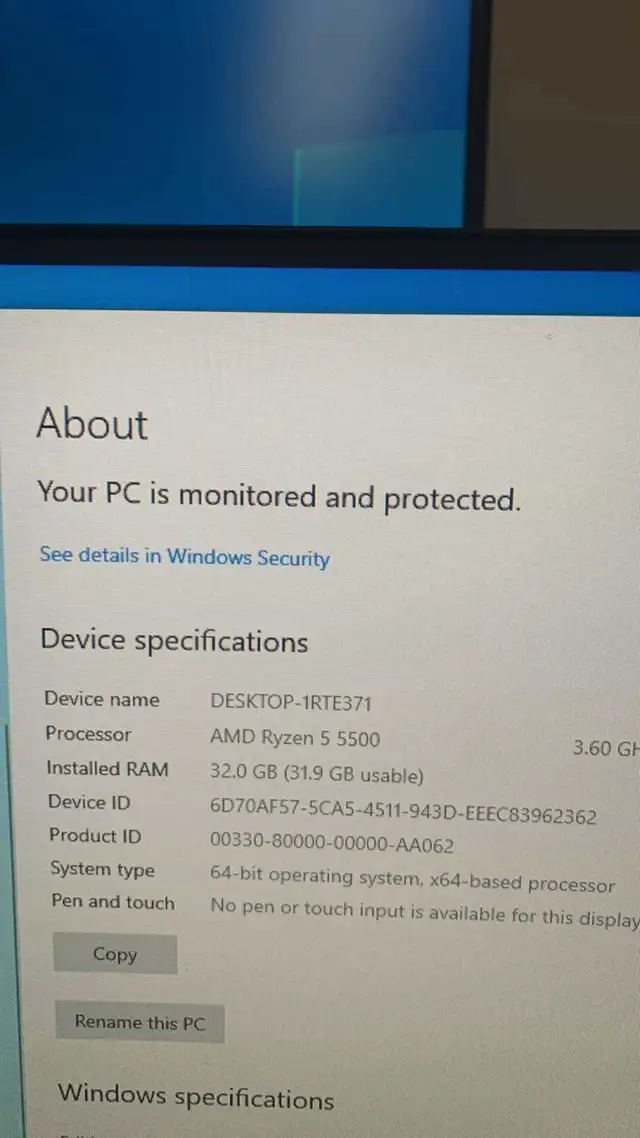
Task: Click the About page heading
Action: (x=92, y=423)
